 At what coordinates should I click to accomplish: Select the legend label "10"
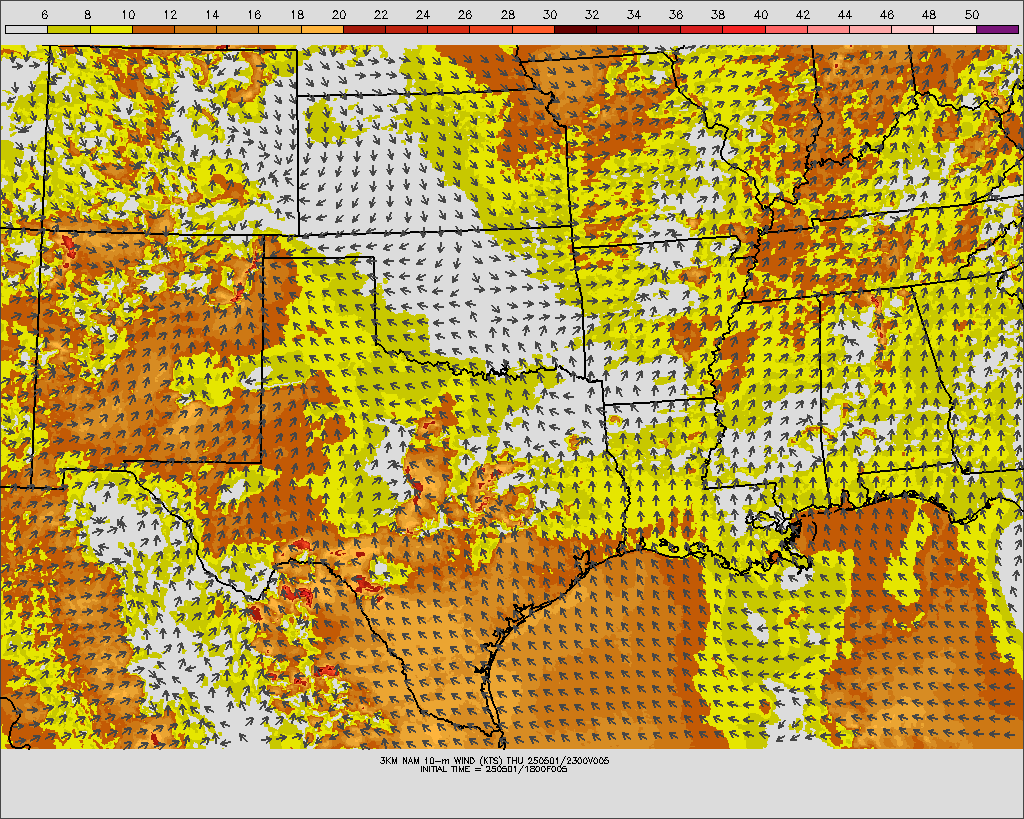pos(128,15)
